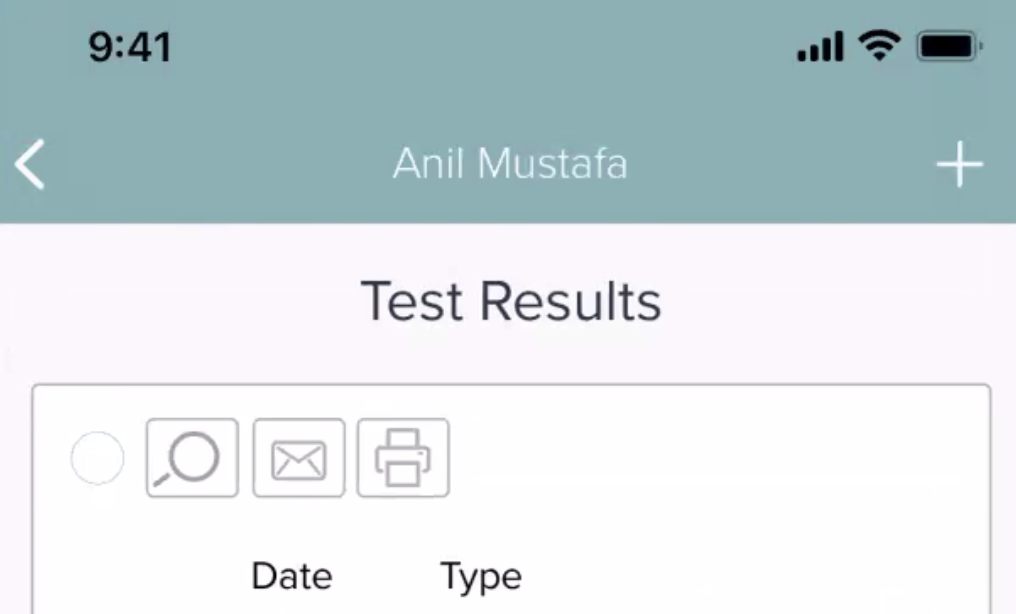
Task: Preview the test result with the magnifier button
Action: pos(192,458)
